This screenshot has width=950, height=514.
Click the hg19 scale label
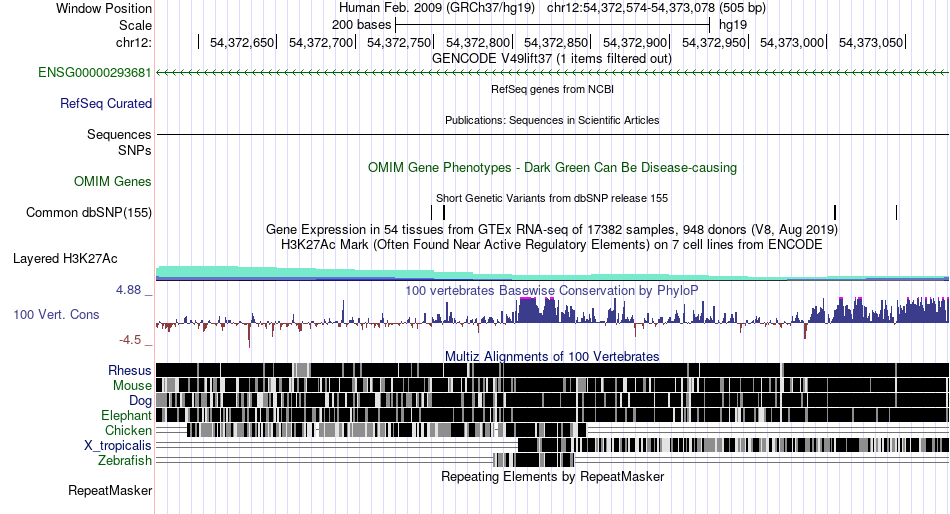[x=733, y=25]
